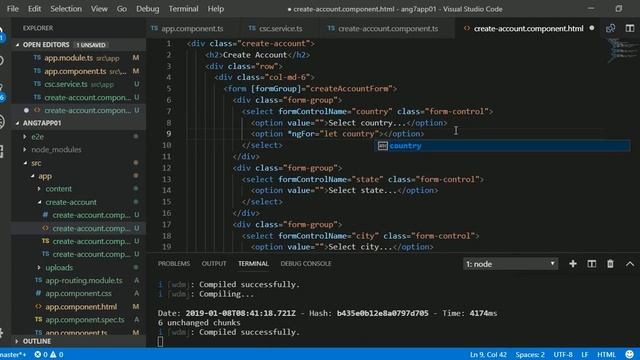Click the terminal cursor input area
Viewport: 640px width, 360px height.
(x=160, y=342)
